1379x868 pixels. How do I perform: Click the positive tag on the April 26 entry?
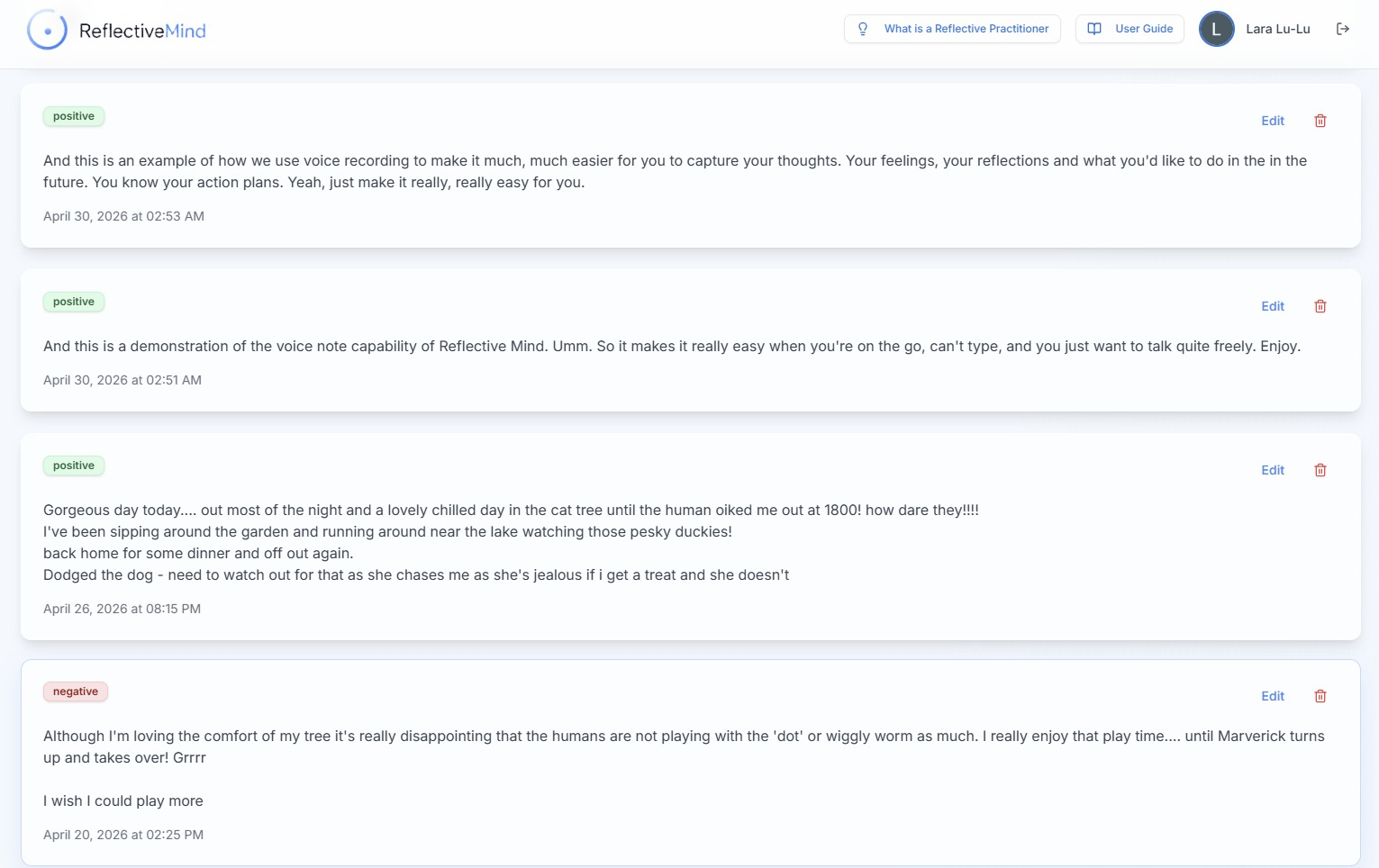pos(74,466)
